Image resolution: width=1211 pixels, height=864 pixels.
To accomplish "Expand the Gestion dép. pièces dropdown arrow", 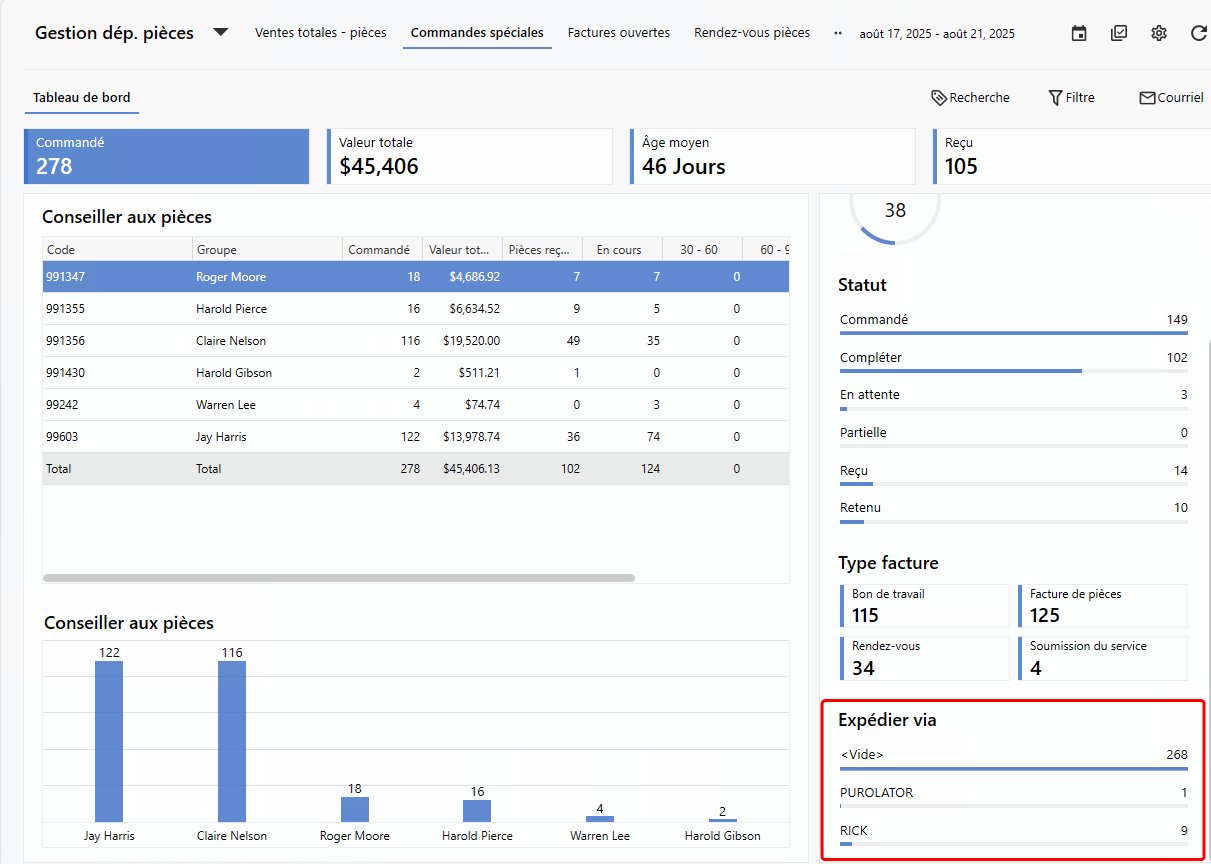I will (x=221, y=32).
